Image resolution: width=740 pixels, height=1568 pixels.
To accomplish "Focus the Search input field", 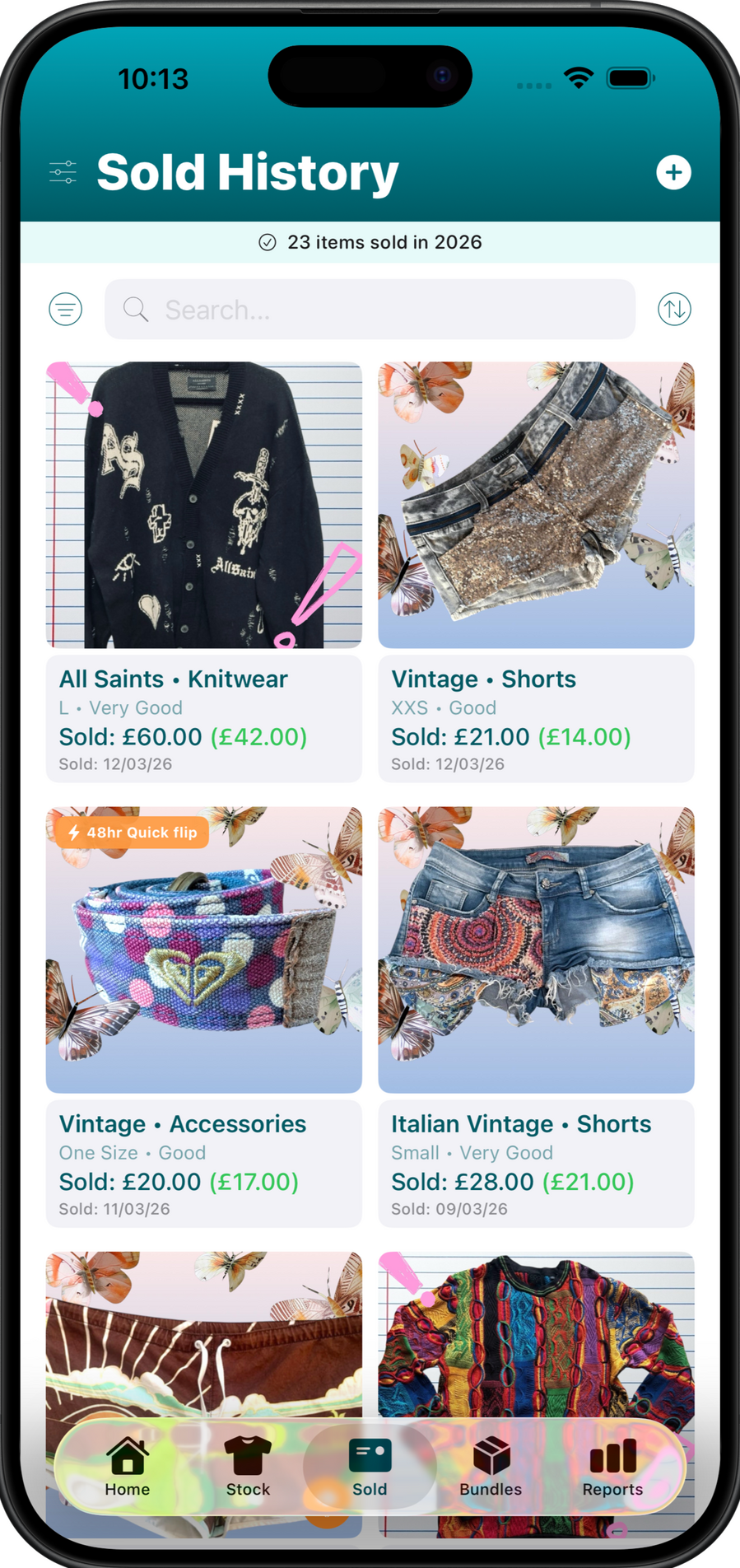I will (x=370, y=310).
